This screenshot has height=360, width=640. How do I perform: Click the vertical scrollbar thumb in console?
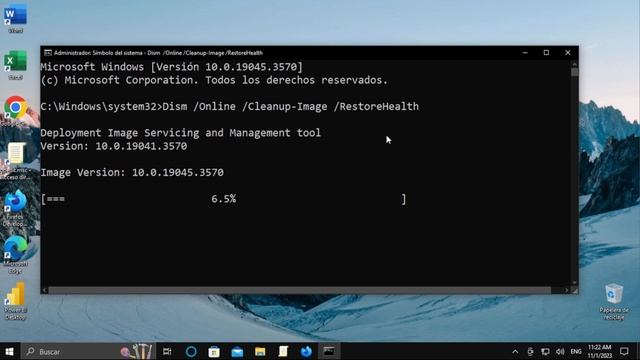point(574,72)
